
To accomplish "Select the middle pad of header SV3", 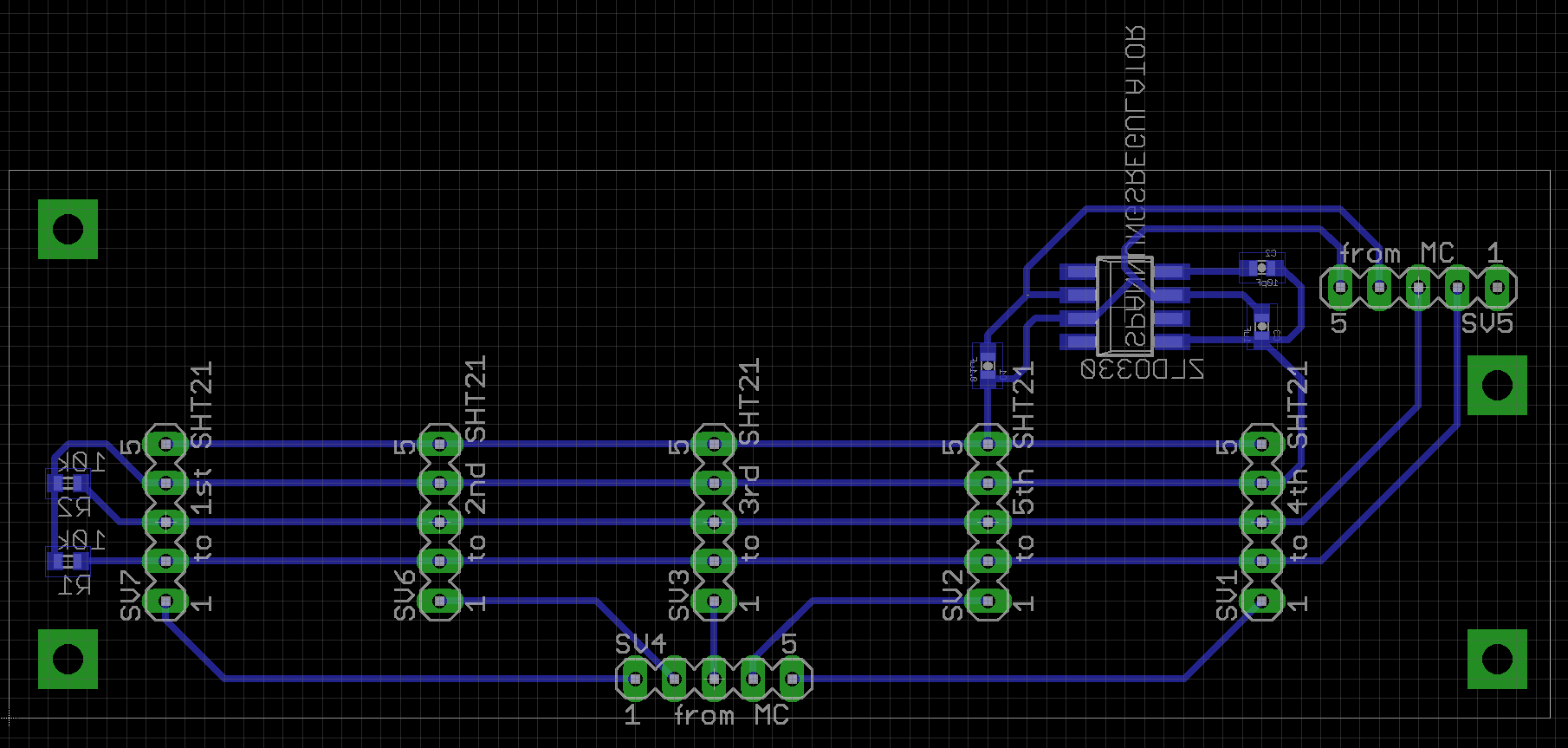I will 714,522.
